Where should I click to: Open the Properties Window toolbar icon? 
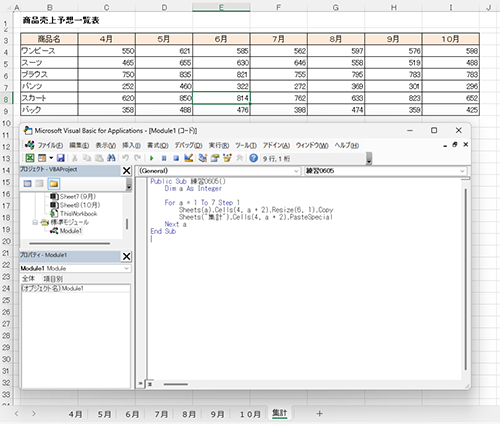point(215,158)
